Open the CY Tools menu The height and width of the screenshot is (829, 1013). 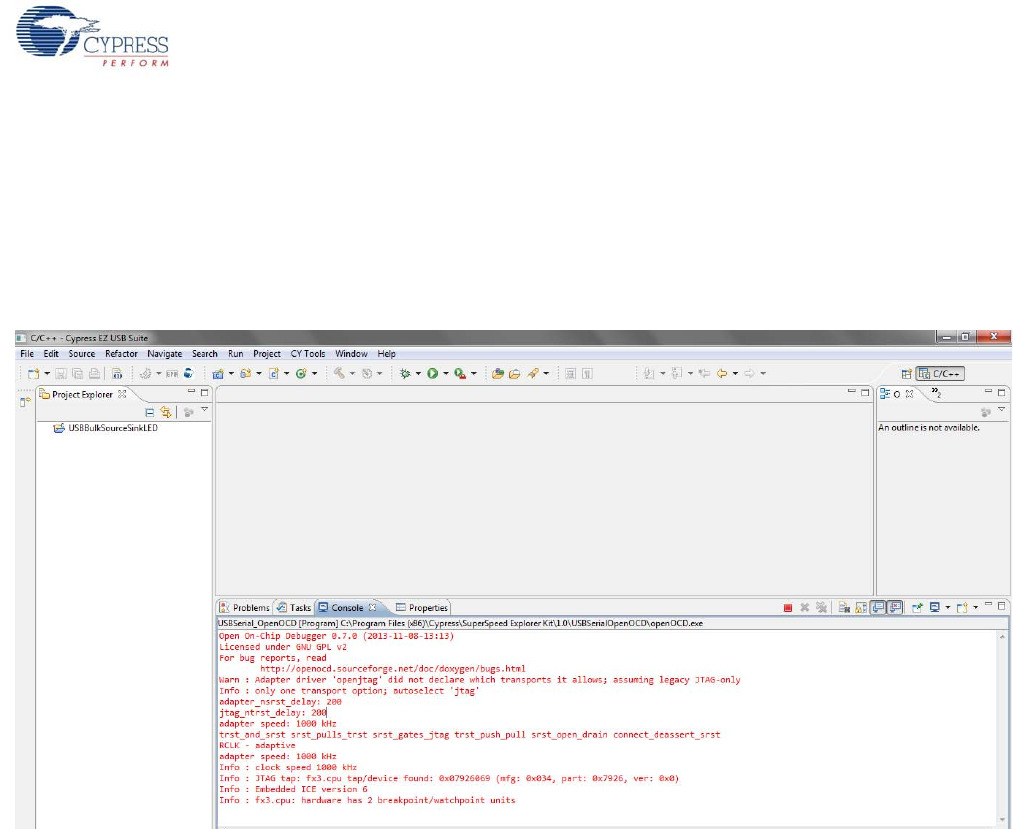tap(307, 354)
